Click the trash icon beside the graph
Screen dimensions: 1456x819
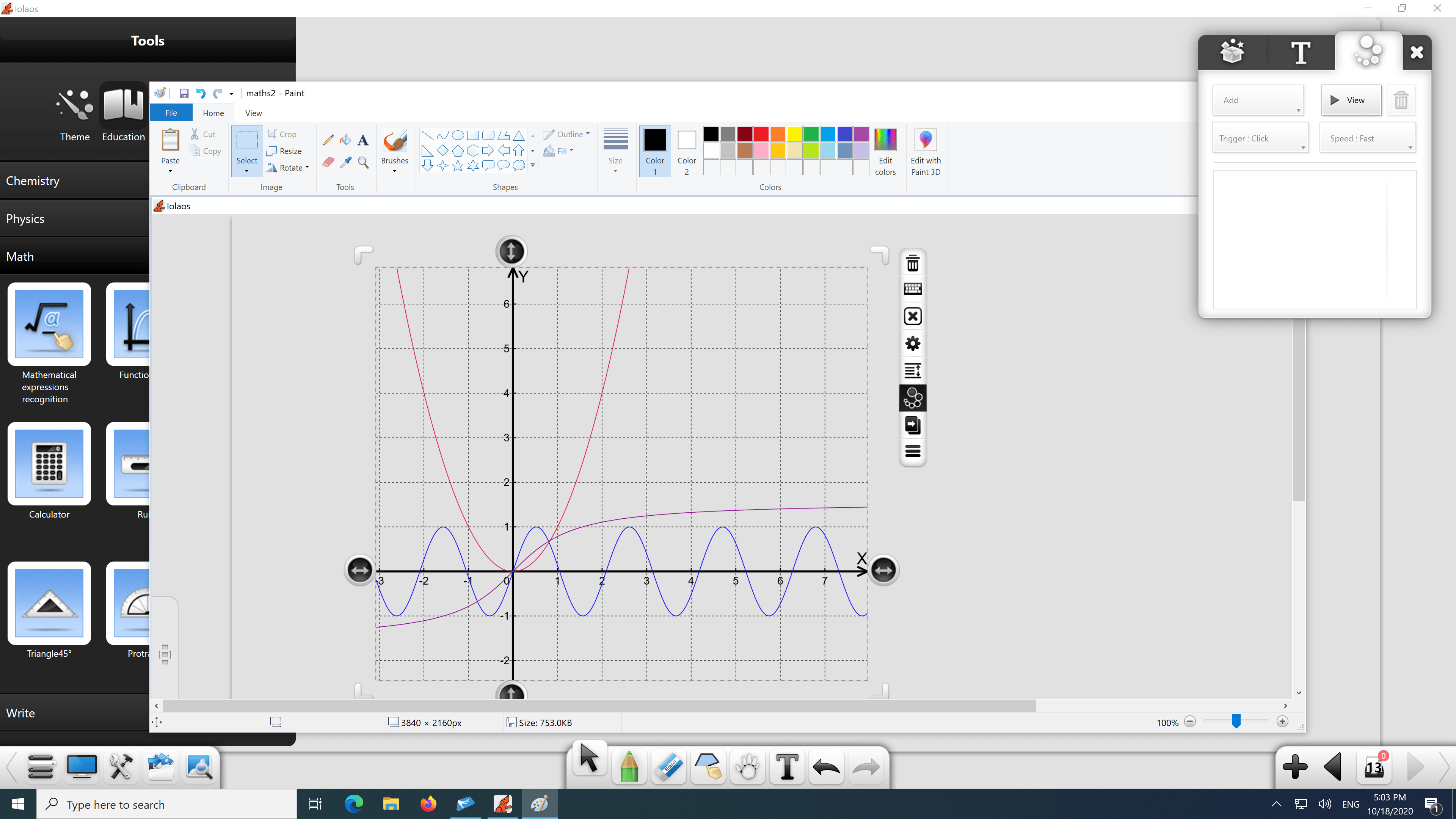(912, 264)
